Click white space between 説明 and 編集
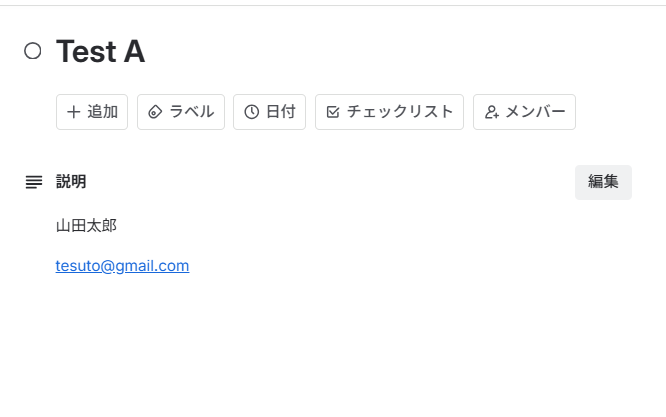This screenshot has width=666, height=417. point(330,182)
